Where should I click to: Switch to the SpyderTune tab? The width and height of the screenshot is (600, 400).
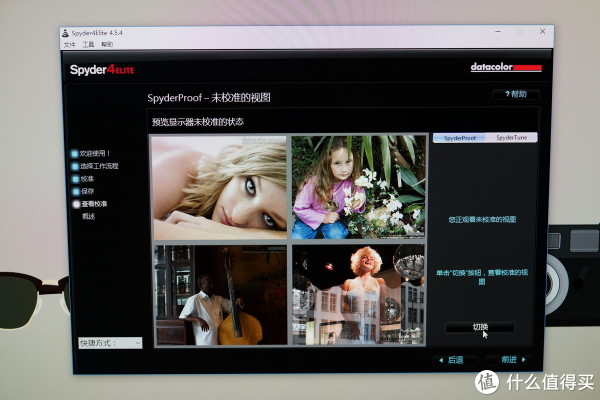[511, 137]
